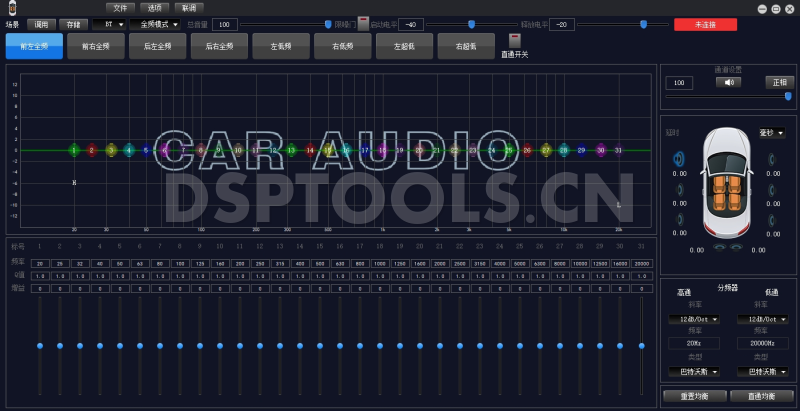This screenshot has width=800, height=411.
Task: Switch to the 后左全频 channel
Action: click(158, 46)
